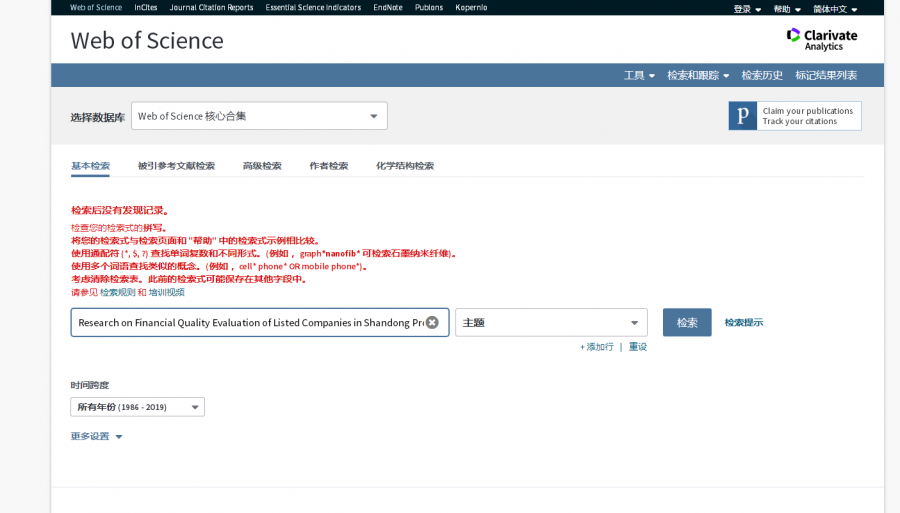The width and height of the screenshot is (900, 513).
Task: Expand 更多设置 section
Action: 96,437
